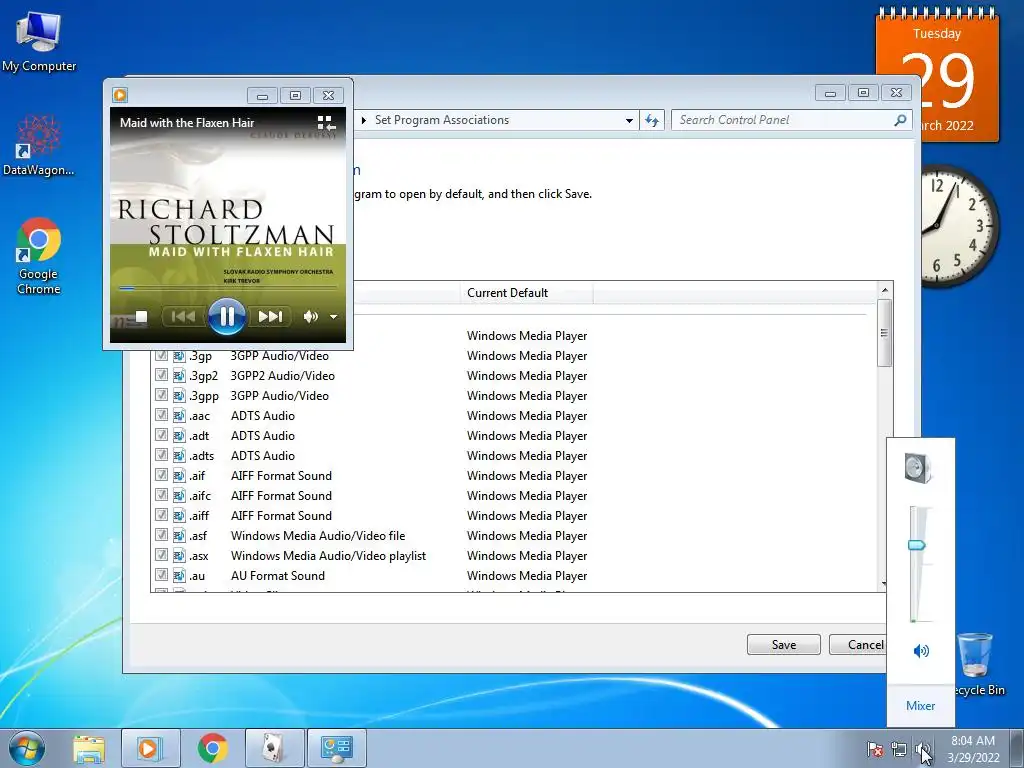Open the Solitaire taskbar button
Viewport: 1024px width, 768px height.
pyautogui.click(x=274, y=748)
